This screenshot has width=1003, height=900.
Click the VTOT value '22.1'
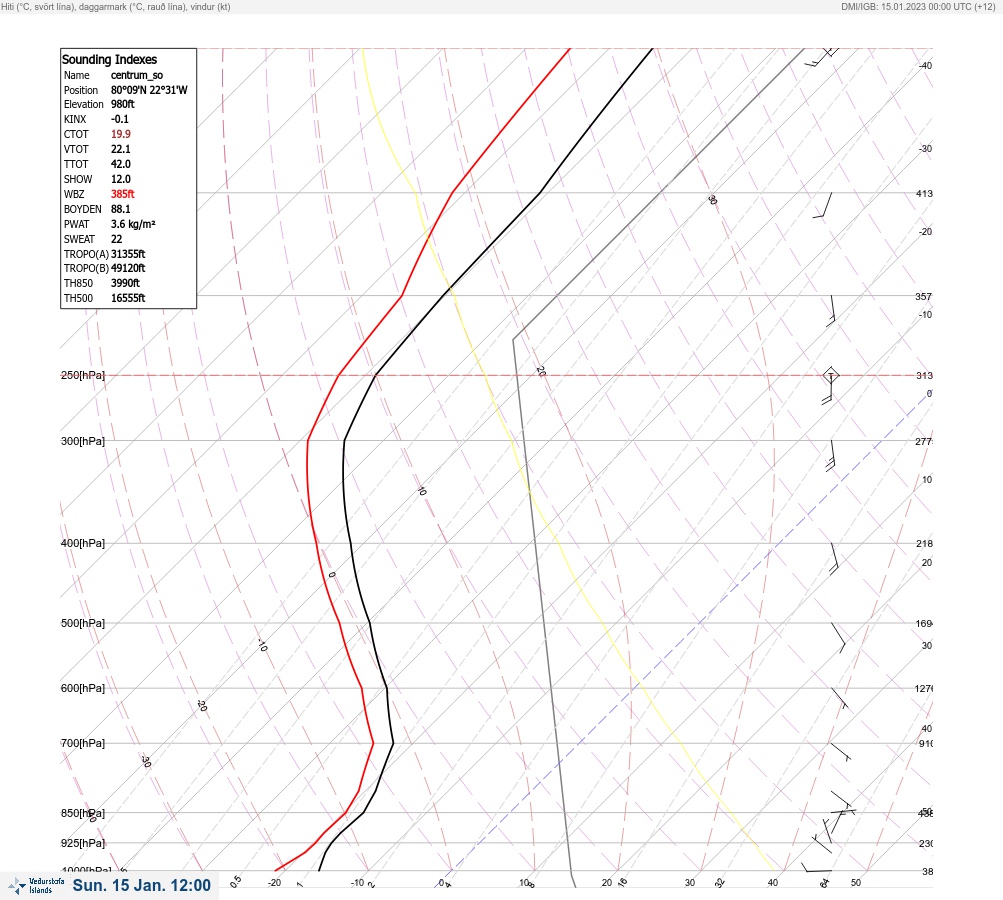click(x=121, y=149)
